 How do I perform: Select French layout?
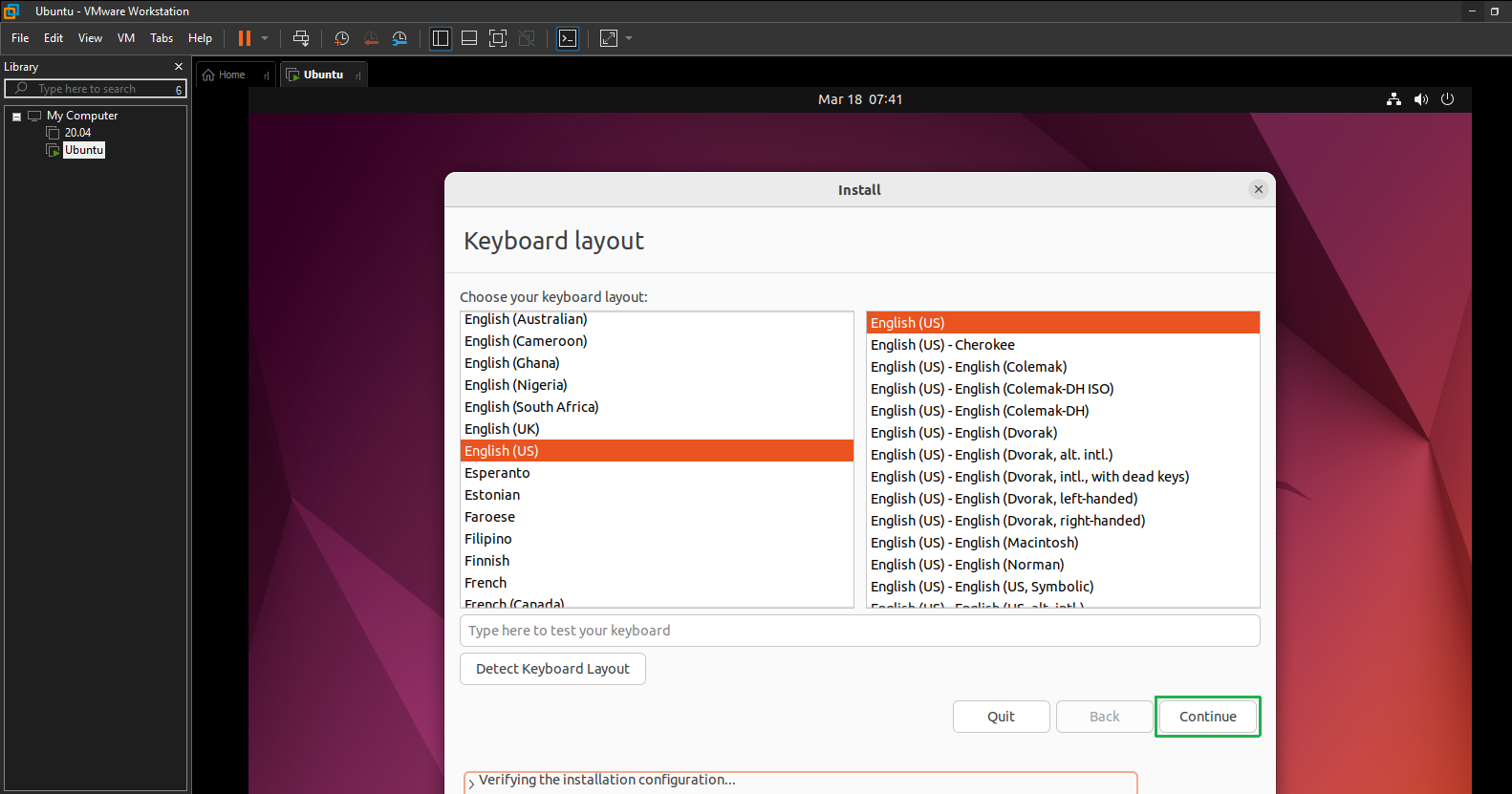click(657, 583)
